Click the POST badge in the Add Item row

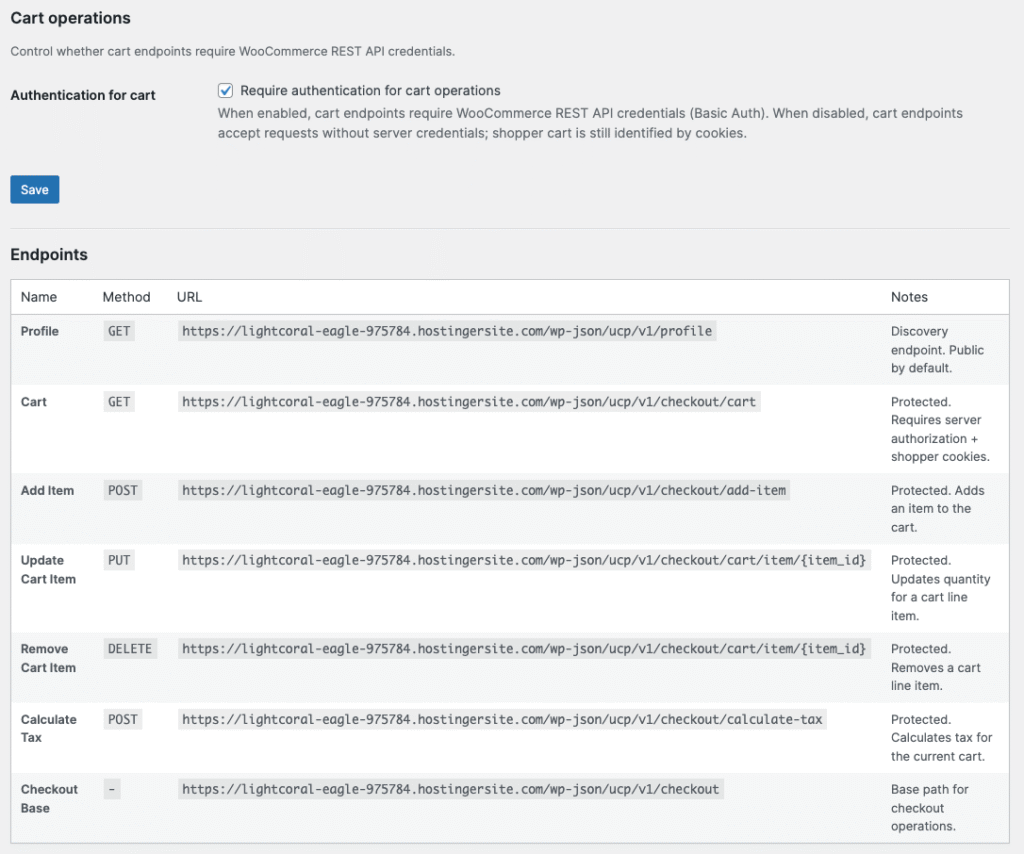click(123, 491)
